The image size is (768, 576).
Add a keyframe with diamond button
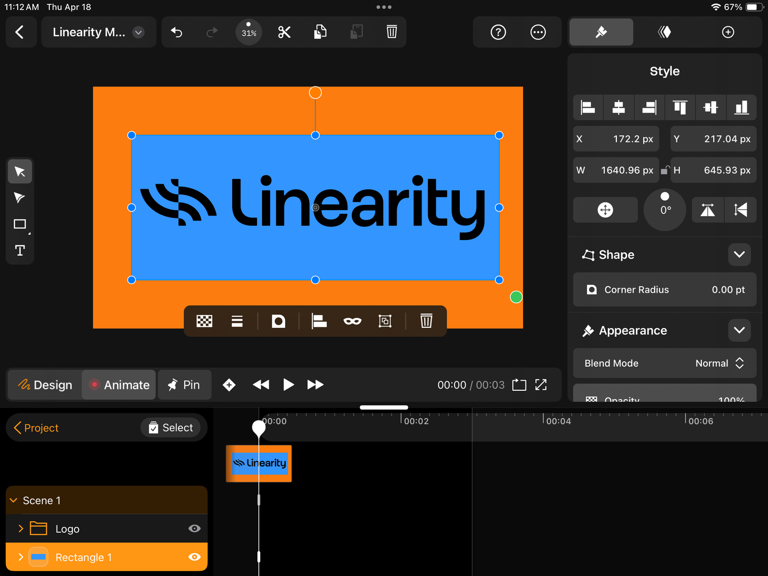[x=229, y=385]
